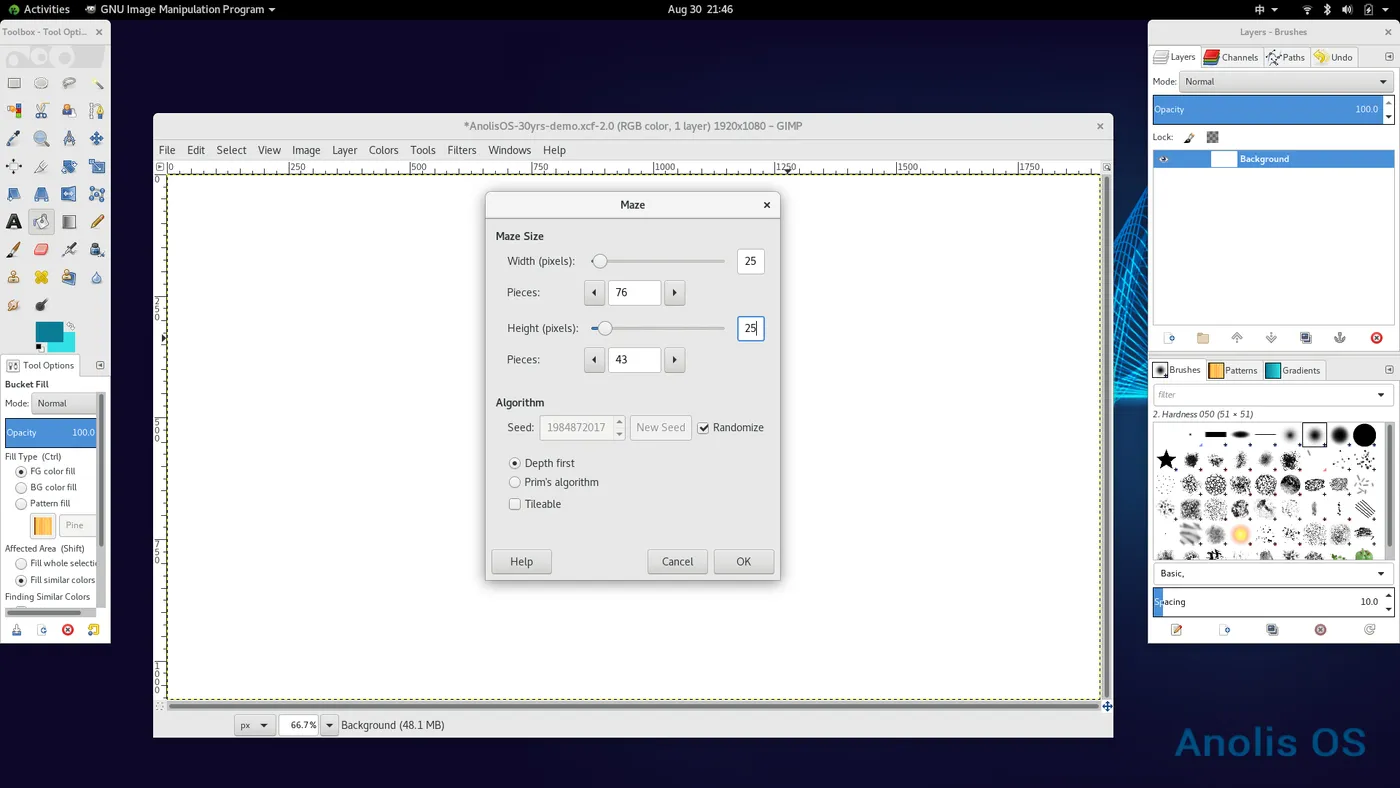This screenshot has width=1400, height=788.
Task: Click the Width (pixels) slider
Action: pyautogui.click(x=658, y=261)
